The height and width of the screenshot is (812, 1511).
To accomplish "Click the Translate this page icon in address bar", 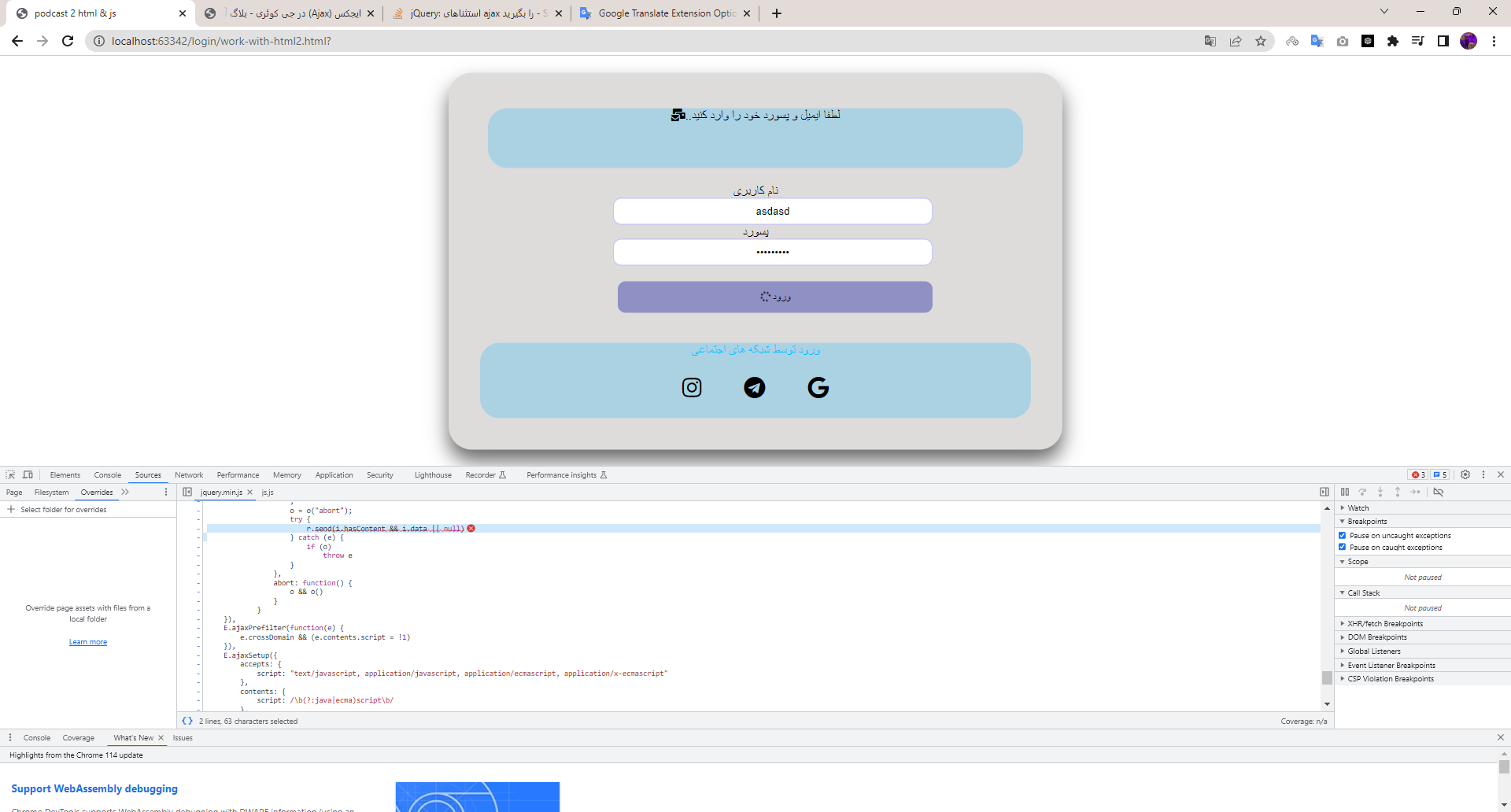I will 1210,41.
